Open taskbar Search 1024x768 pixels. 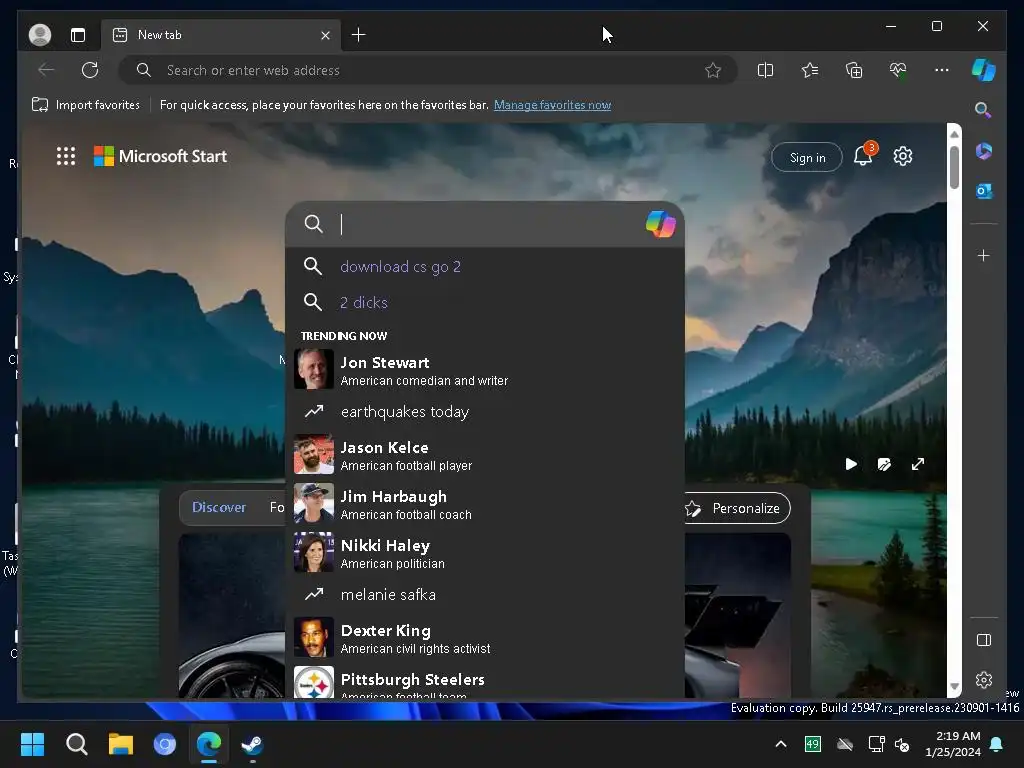(76, 744)
